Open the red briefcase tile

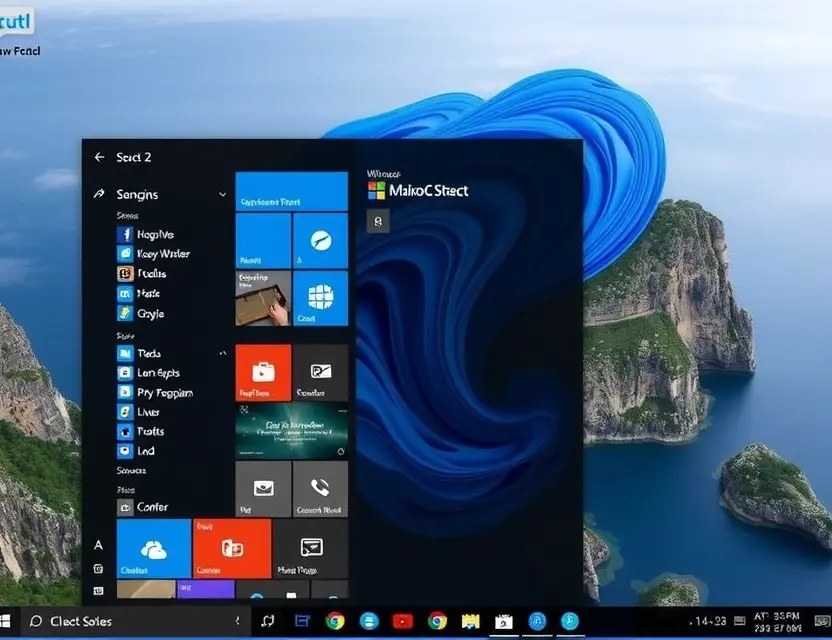coord(263,373)
